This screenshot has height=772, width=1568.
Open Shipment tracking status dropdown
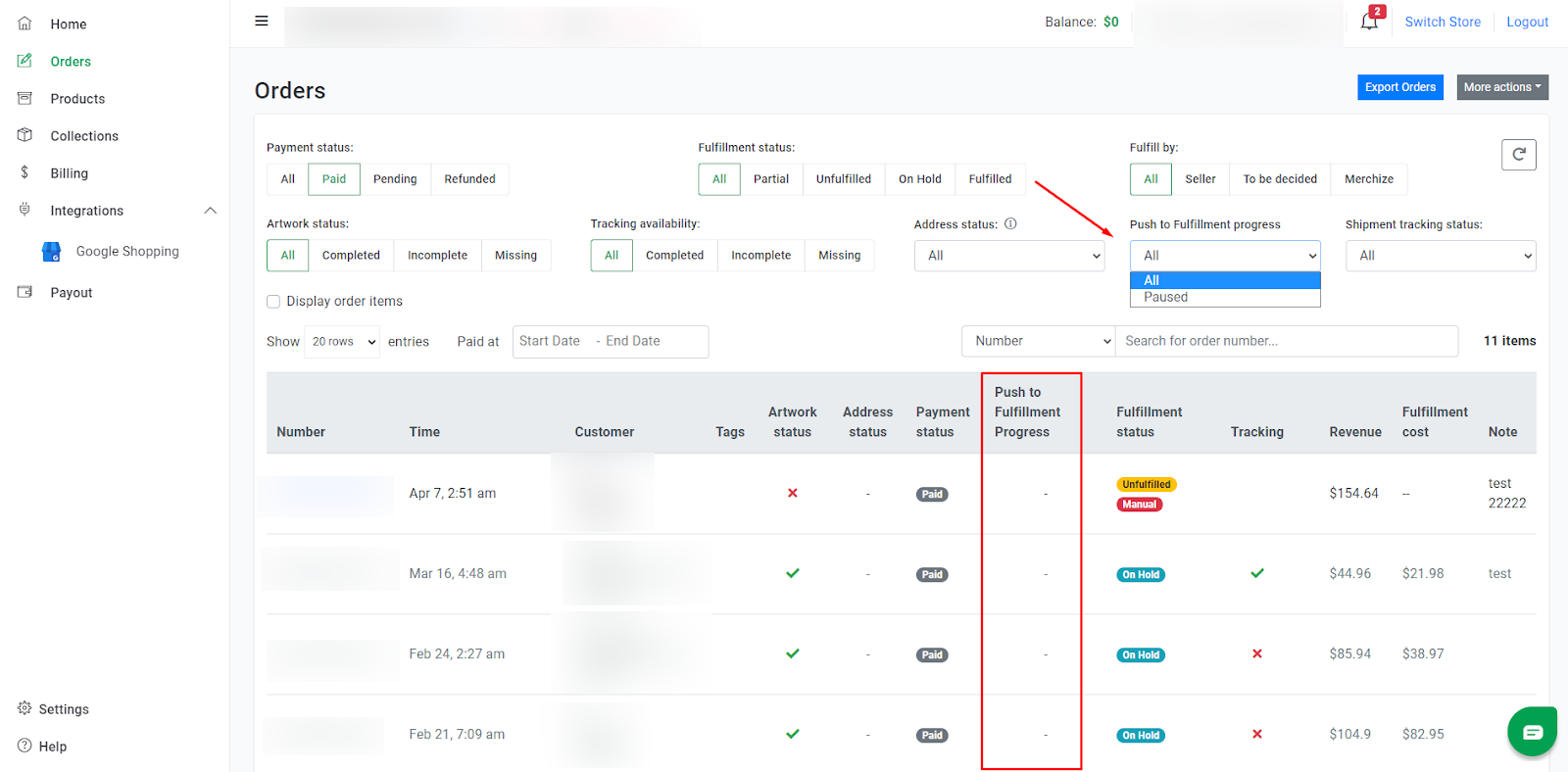(x=1441, y=256)
